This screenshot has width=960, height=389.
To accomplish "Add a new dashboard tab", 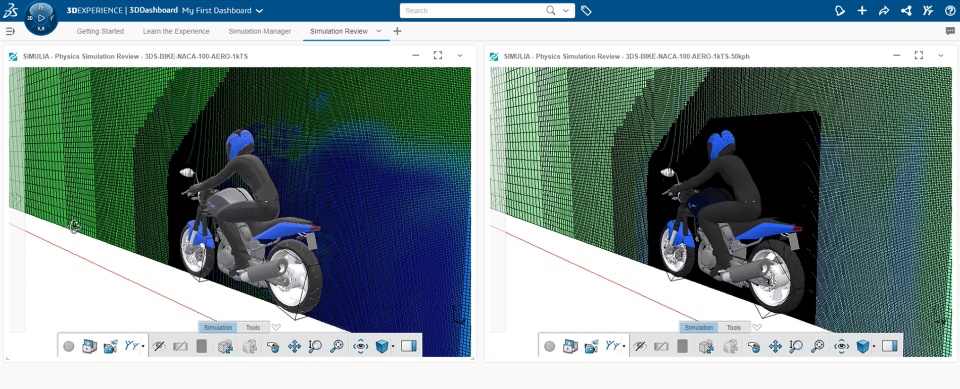I will 397,31.
